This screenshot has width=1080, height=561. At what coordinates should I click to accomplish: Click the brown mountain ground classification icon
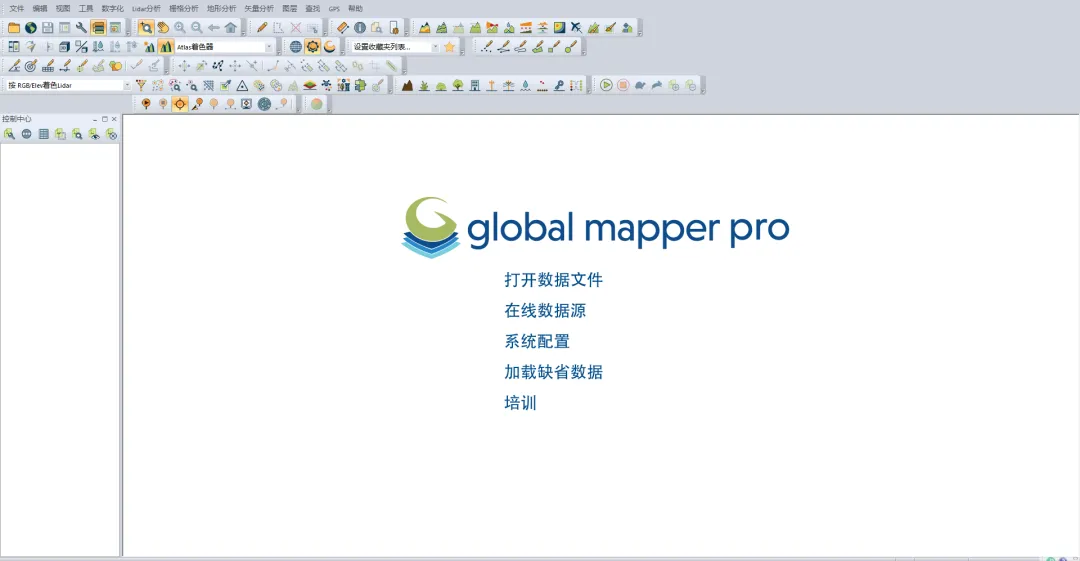pyautogui.click(x=408, y=85)
